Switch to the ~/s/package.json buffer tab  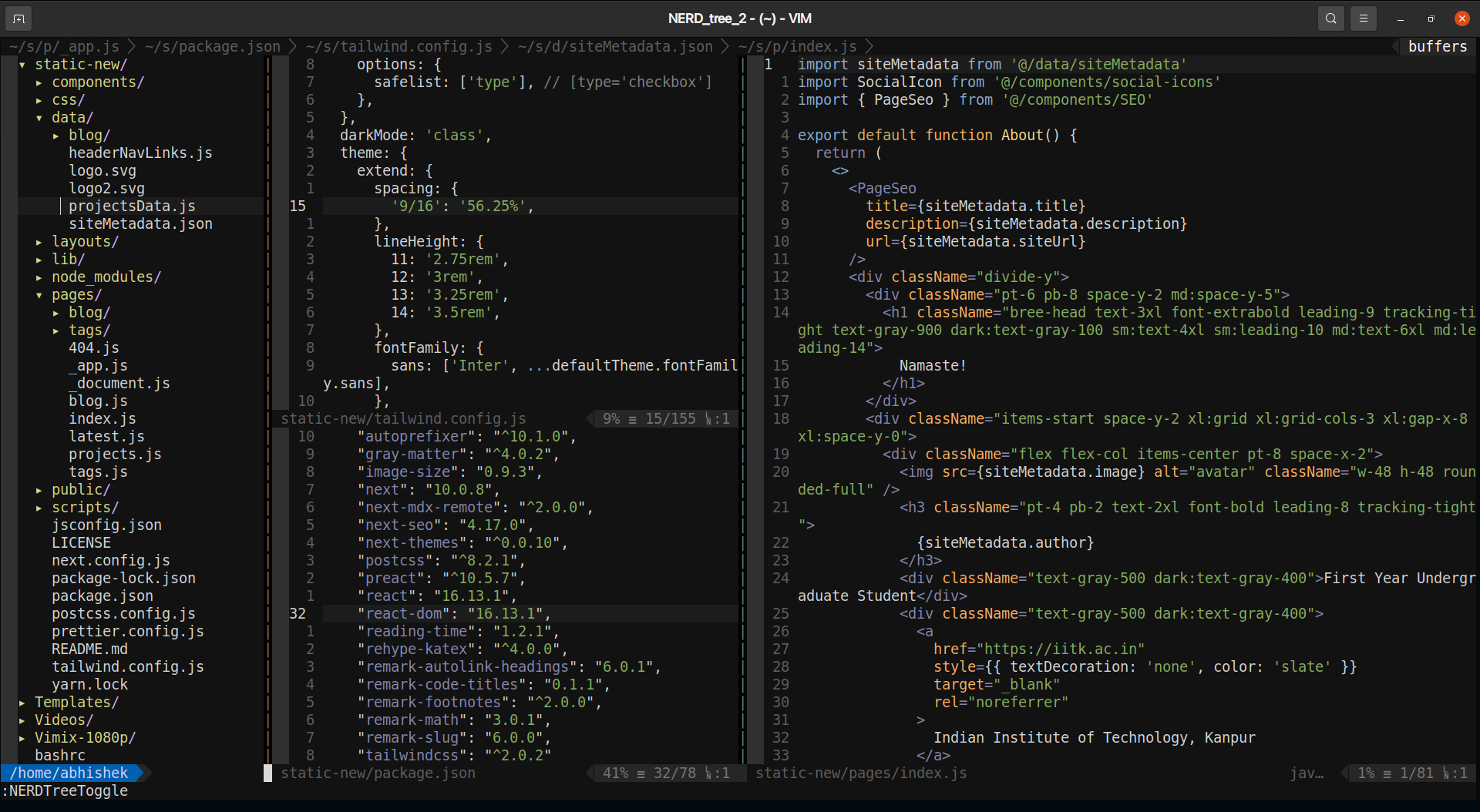(x=213, y=46)
